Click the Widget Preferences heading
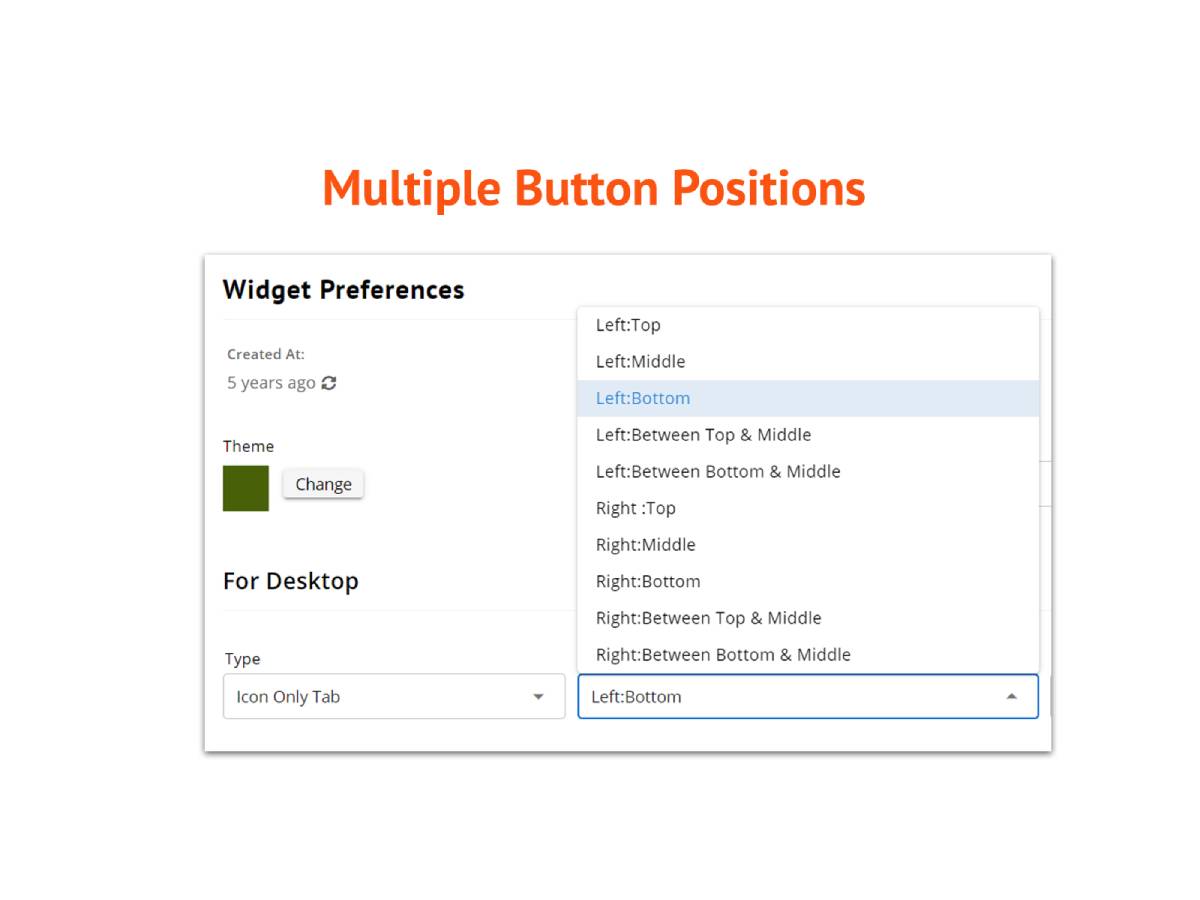The width and height of the screenshot is (1200, 900). [x=343, y=290]
